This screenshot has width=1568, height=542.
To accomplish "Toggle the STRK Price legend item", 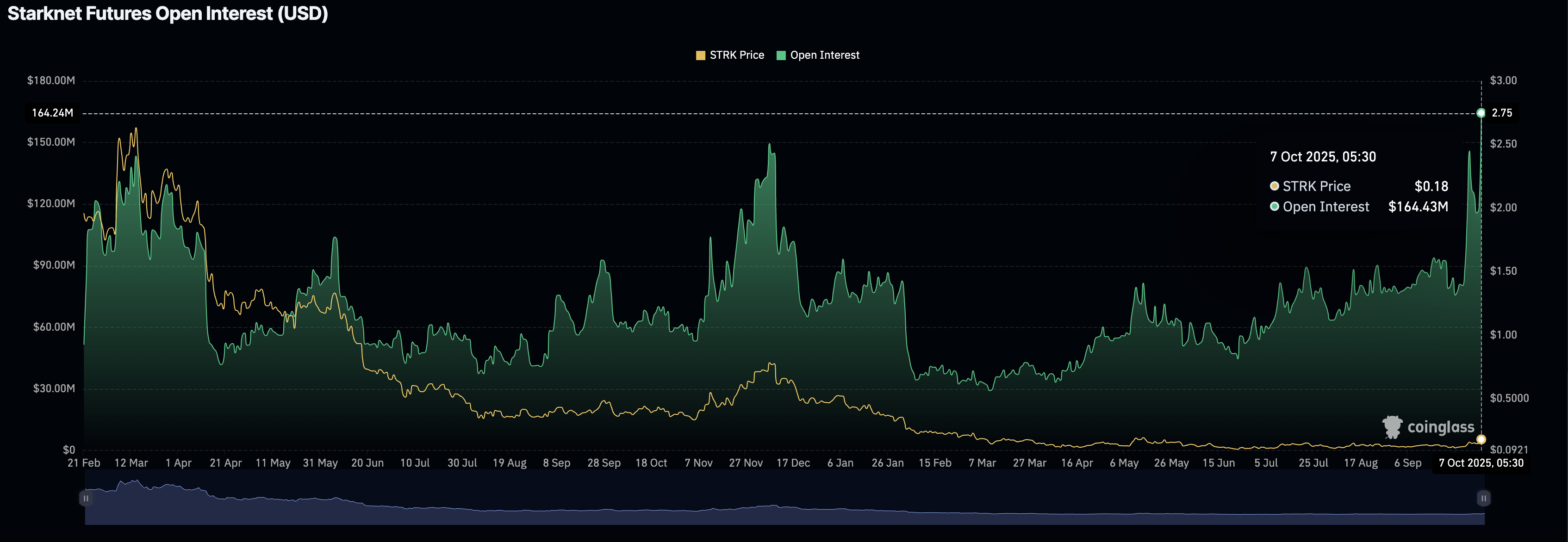I will pos(736,55).
